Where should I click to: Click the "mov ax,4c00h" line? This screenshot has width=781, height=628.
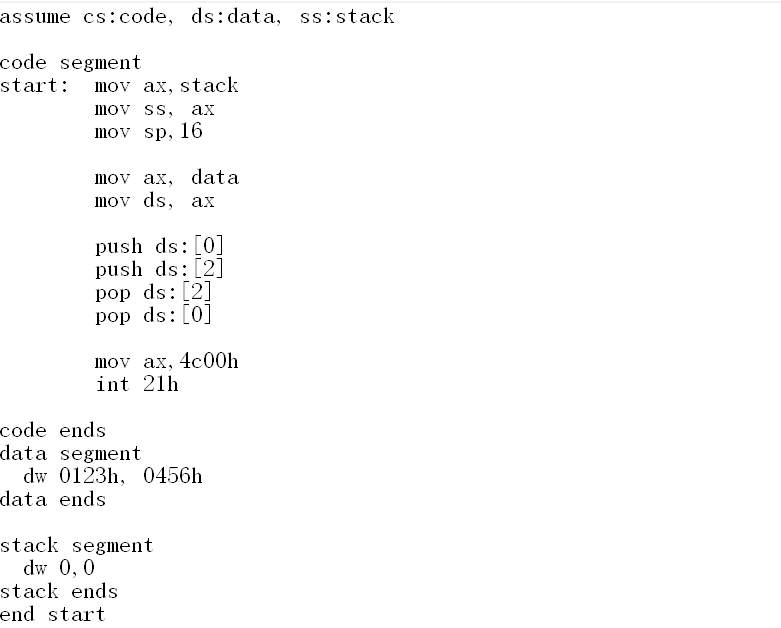coord(166,361)
